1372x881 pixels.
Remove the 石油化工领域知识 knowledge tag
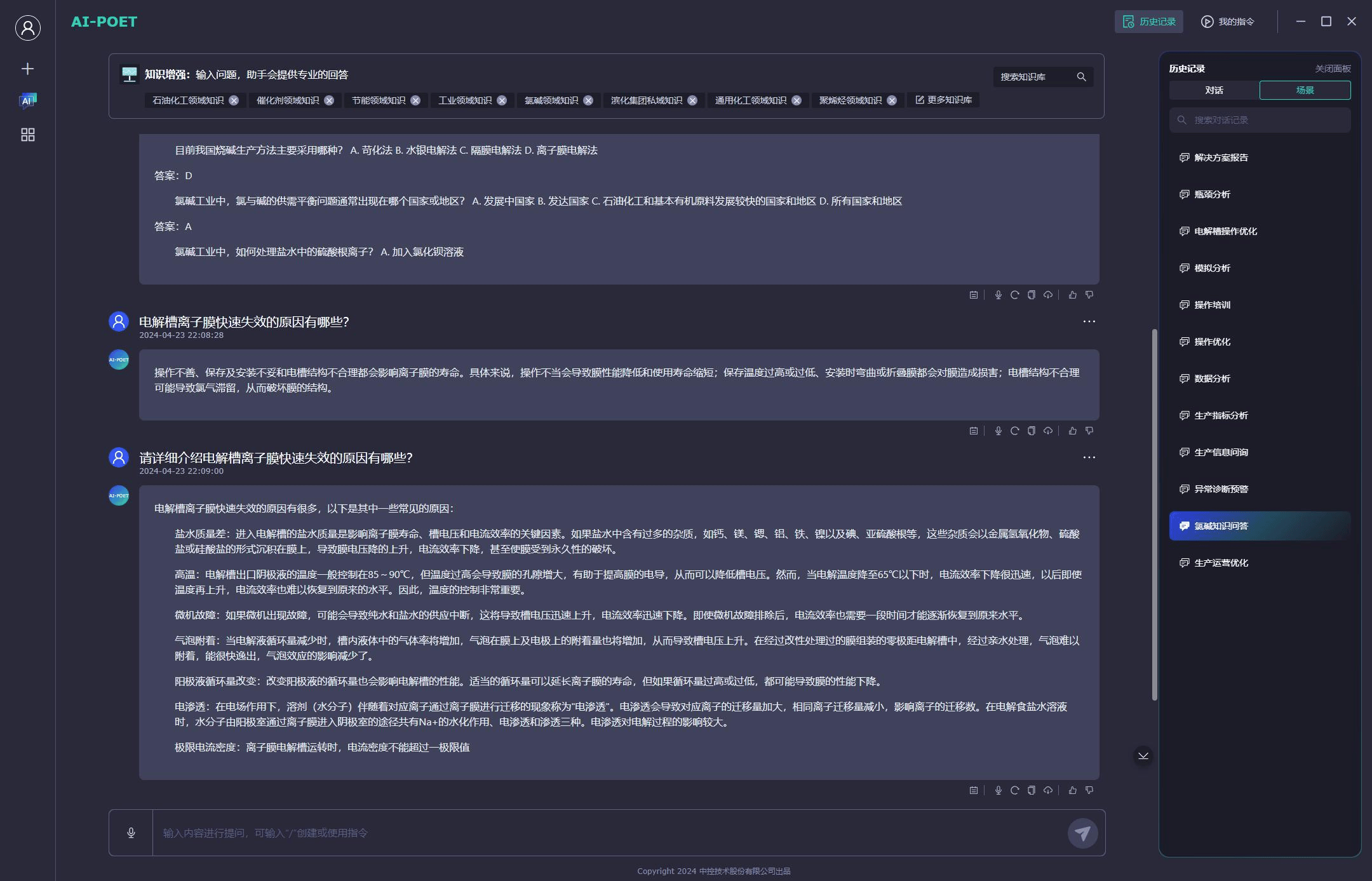click(x=234, y=100)
